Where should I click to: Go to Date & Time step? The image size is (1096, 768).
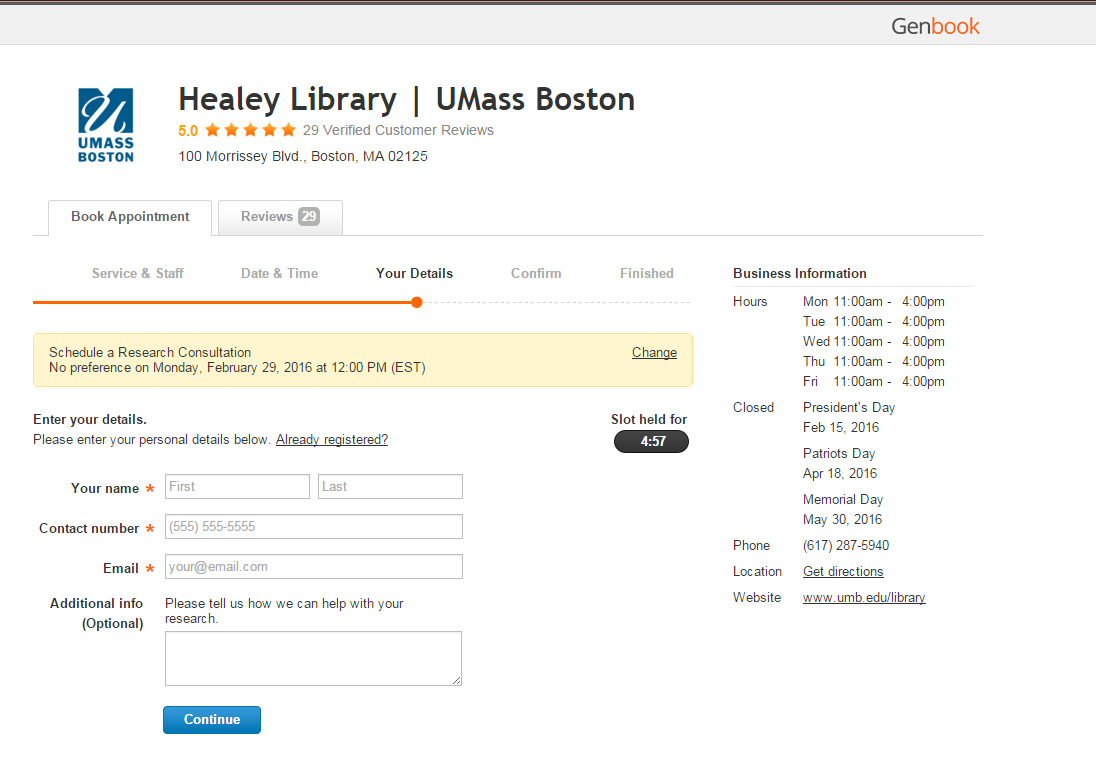(x=280, y=273)
